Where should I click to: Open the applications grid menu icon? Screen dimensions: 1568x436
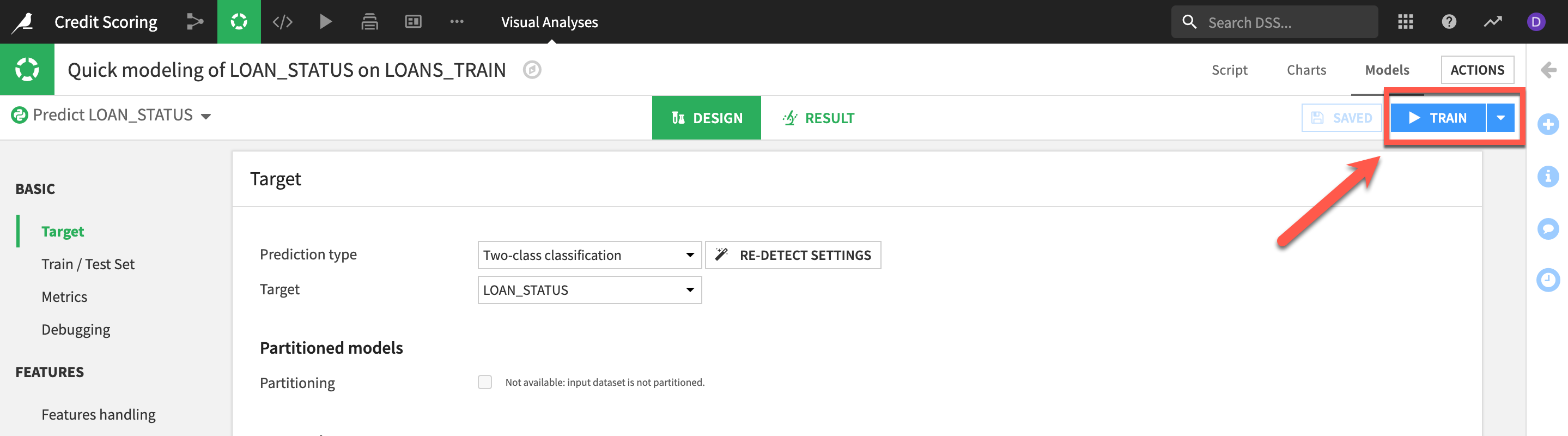tap(1406, 22)
